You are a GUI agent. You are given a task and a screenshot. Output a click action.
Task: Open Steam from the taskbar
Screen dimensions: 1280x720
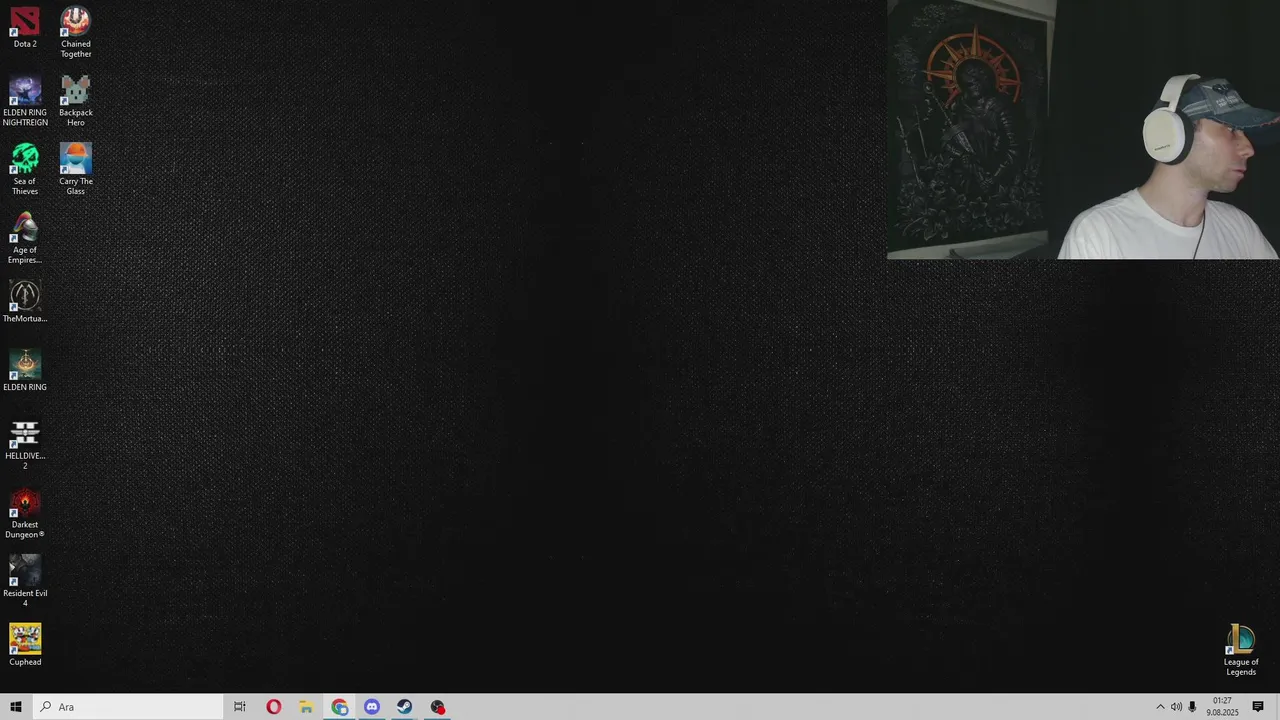tap(404, 707)
